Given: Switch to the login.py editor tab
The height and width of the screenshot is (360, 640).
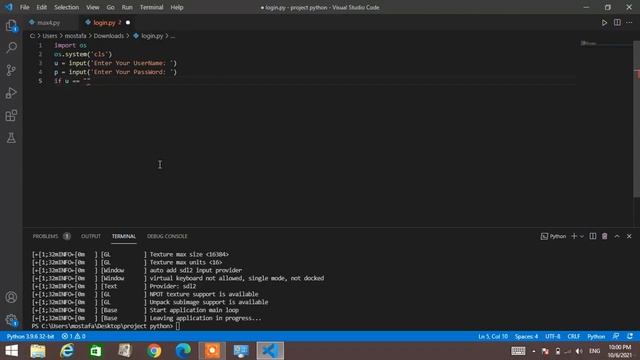Looking at the screenshot, I should tap(104, 23).
